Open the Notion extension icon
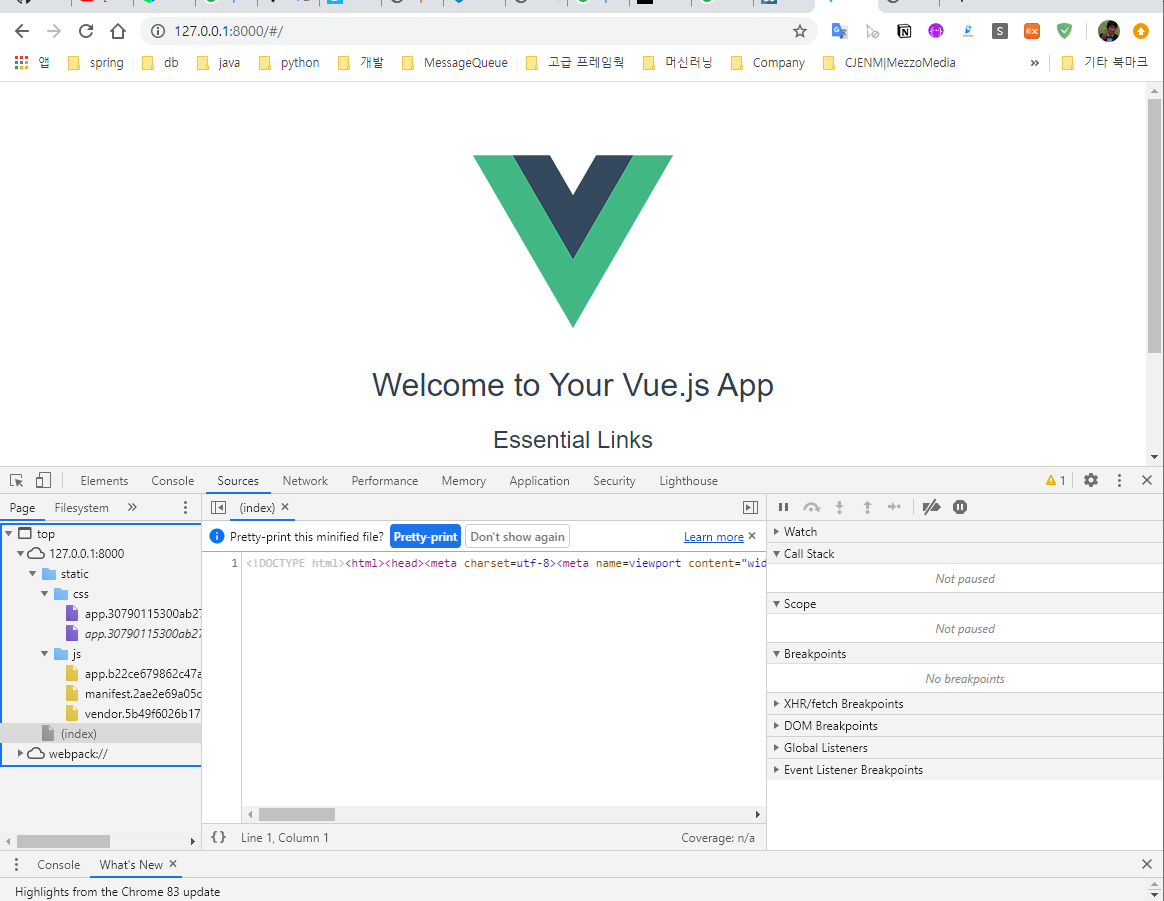Image resolution: width=1164 pixels, height=901 pixels. [x=903, y=31]
